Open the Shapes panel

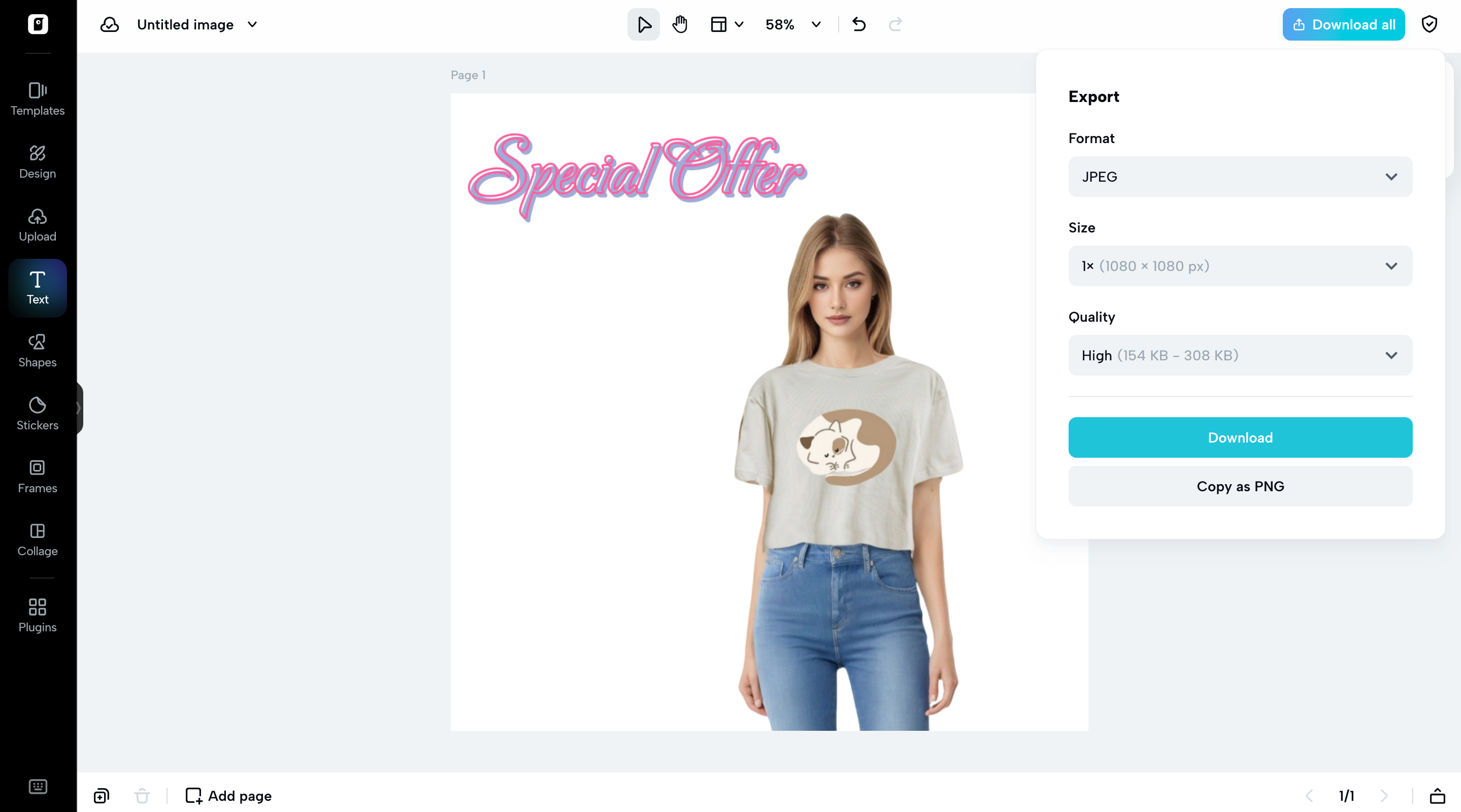[38, 351]
